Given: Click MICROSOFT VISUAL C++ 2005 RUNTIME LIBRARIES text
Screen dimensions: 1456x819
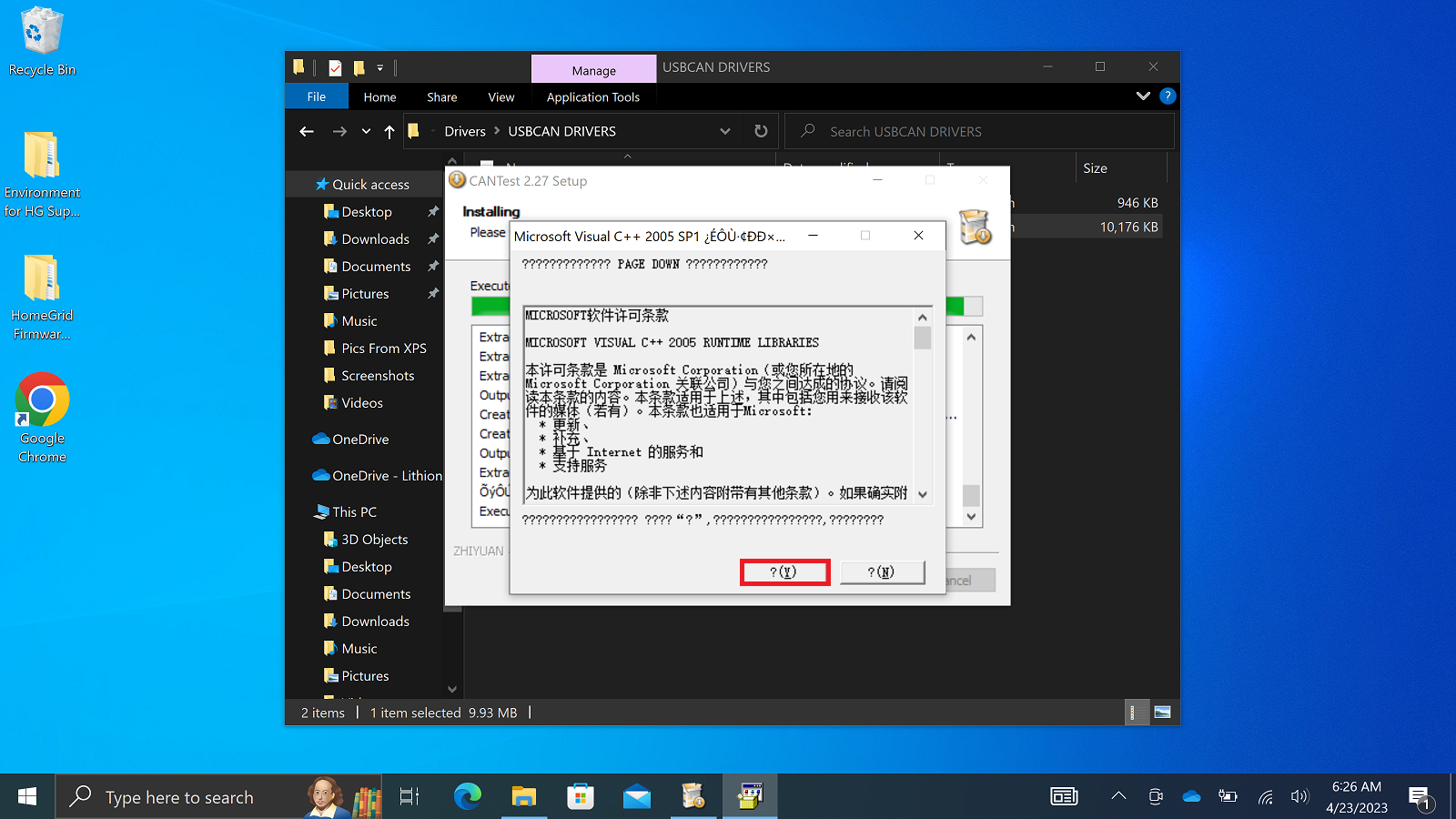Looking at the screenshot, I should pos(672,342).
